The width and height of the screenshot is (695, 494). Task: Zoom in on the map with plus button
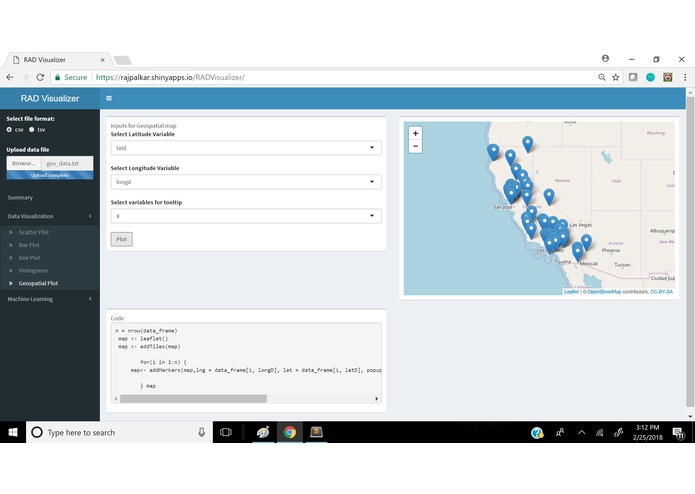415,133
